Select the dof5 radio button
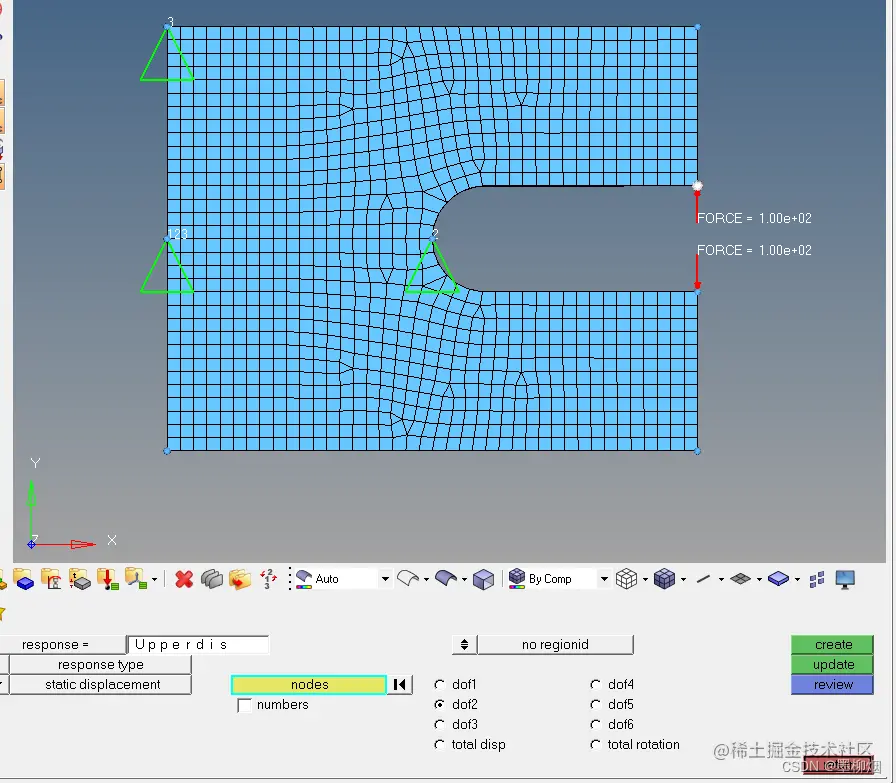 click(595, 705)
